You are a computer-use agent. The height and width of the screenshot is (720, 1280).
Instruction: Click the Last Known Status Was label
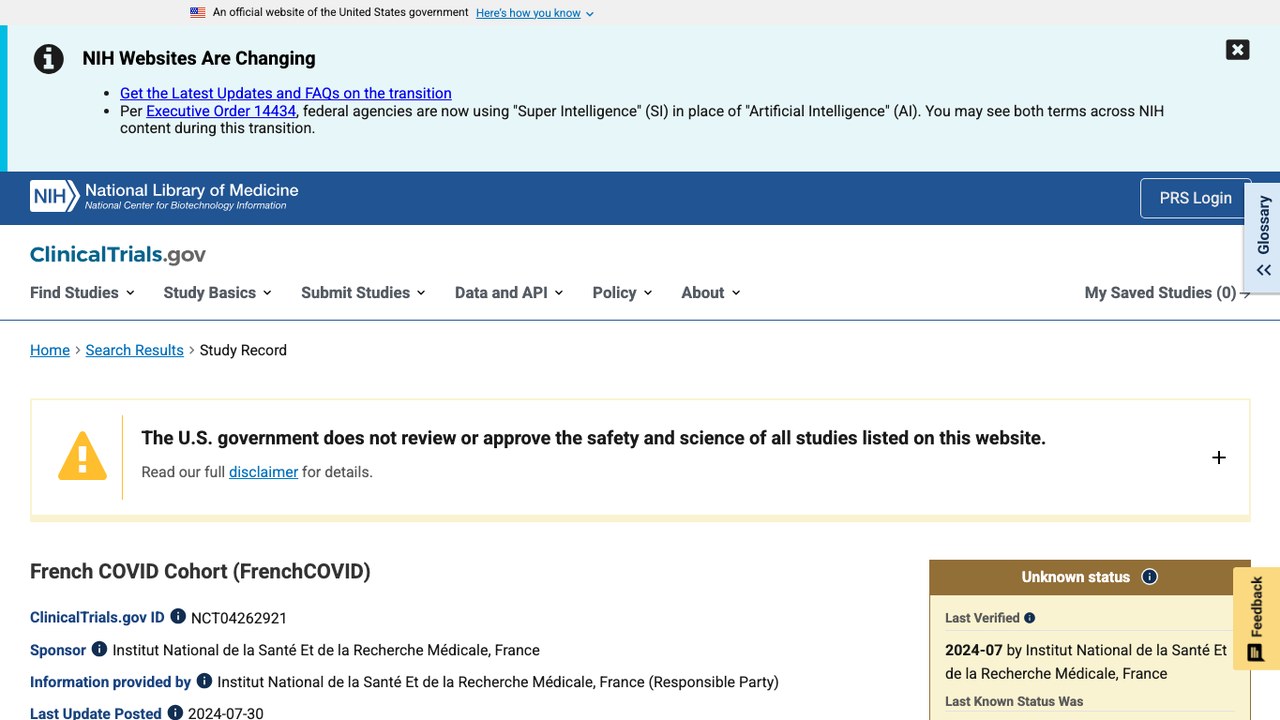click(1014, 702)
